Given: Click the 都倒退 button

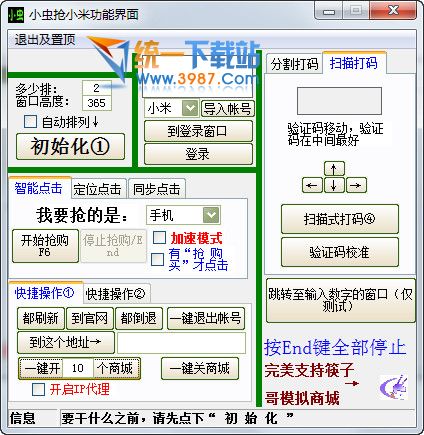Looking at the screenshot, I should point(139,318).
